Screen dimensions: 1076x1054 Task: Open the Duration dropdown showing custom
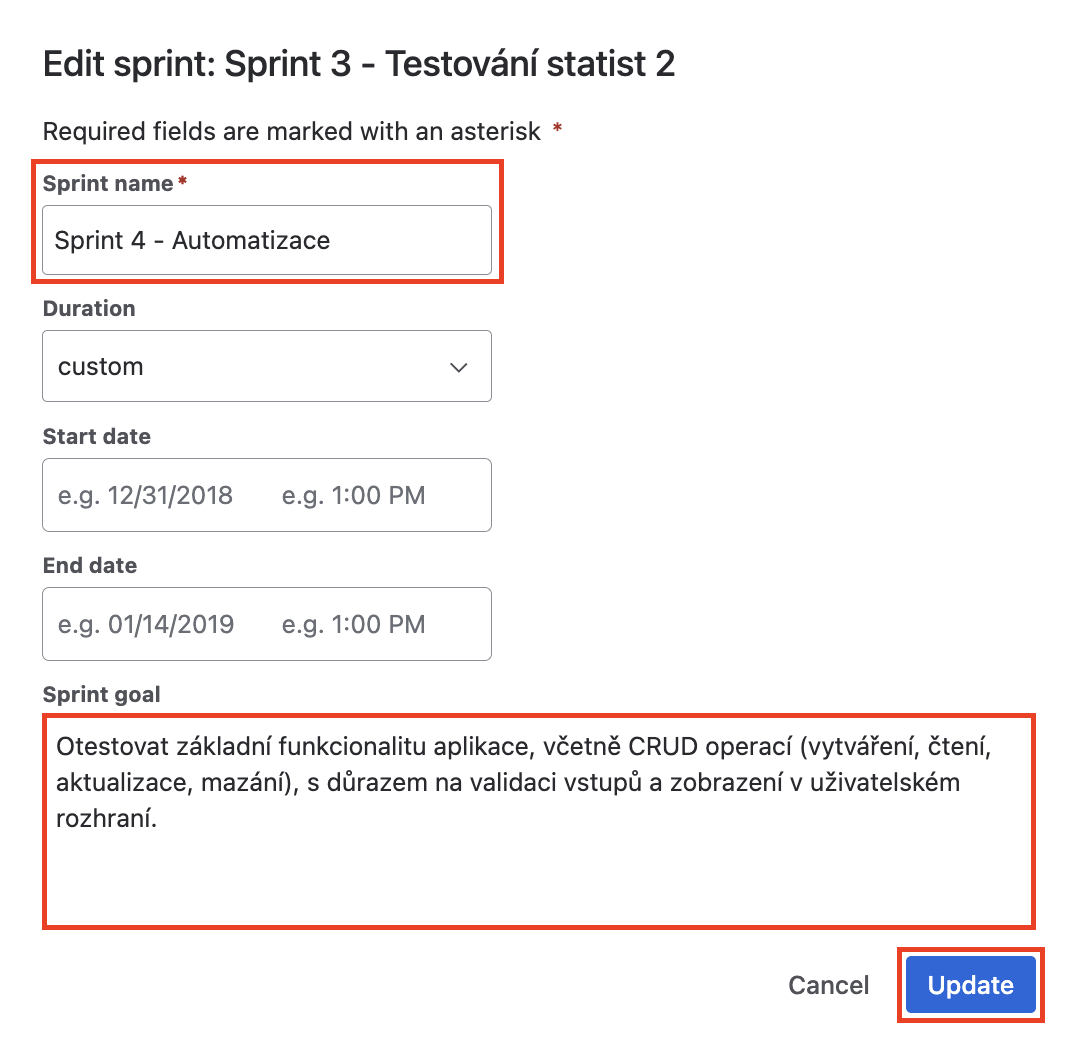267,366
